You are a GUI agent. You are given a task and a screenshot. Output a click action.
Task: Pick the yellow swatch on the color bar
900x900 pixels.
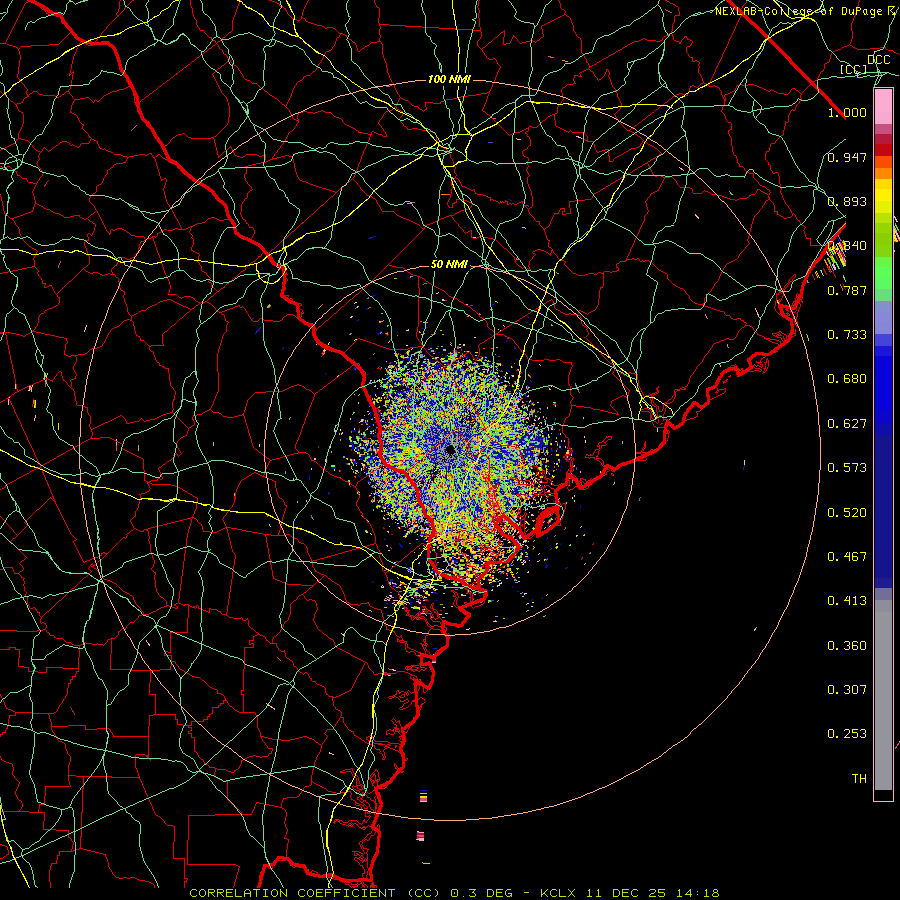coord(883,196)
